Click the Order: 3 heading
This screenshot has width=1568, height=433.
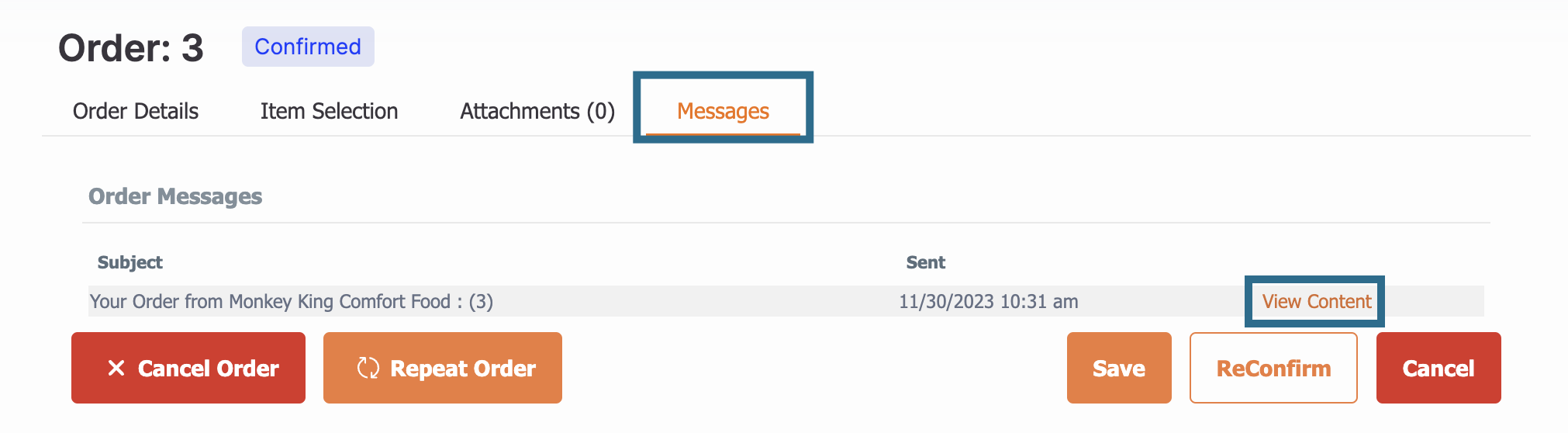click(x=131, y=48)
